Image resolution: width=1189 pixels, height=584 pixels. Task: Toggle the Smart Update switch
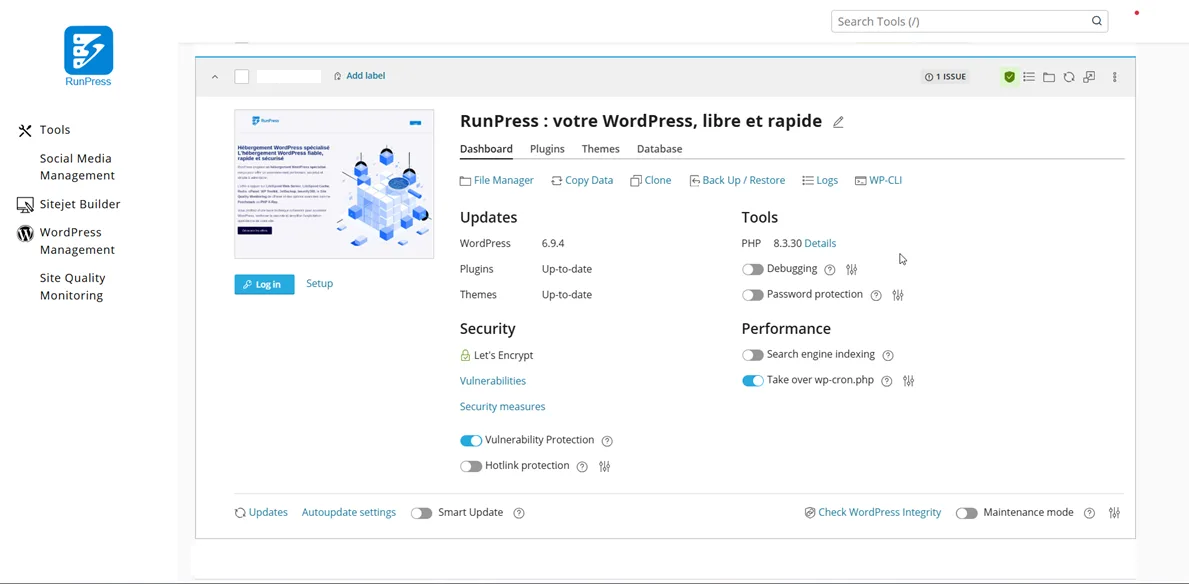422,513
